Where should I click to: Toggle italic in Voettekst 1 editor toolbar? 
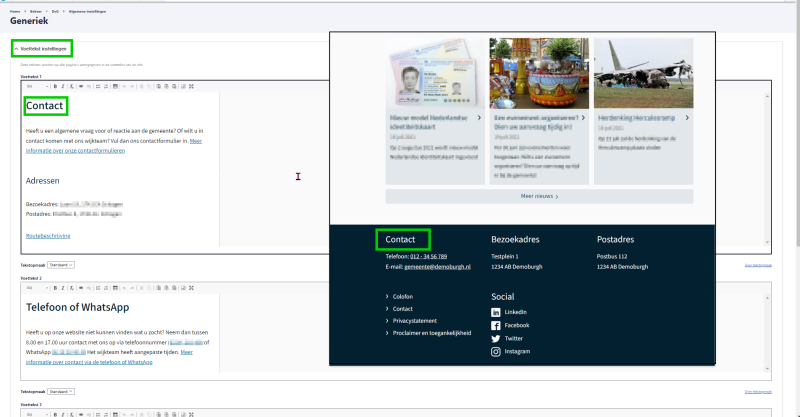click(61, 86)
